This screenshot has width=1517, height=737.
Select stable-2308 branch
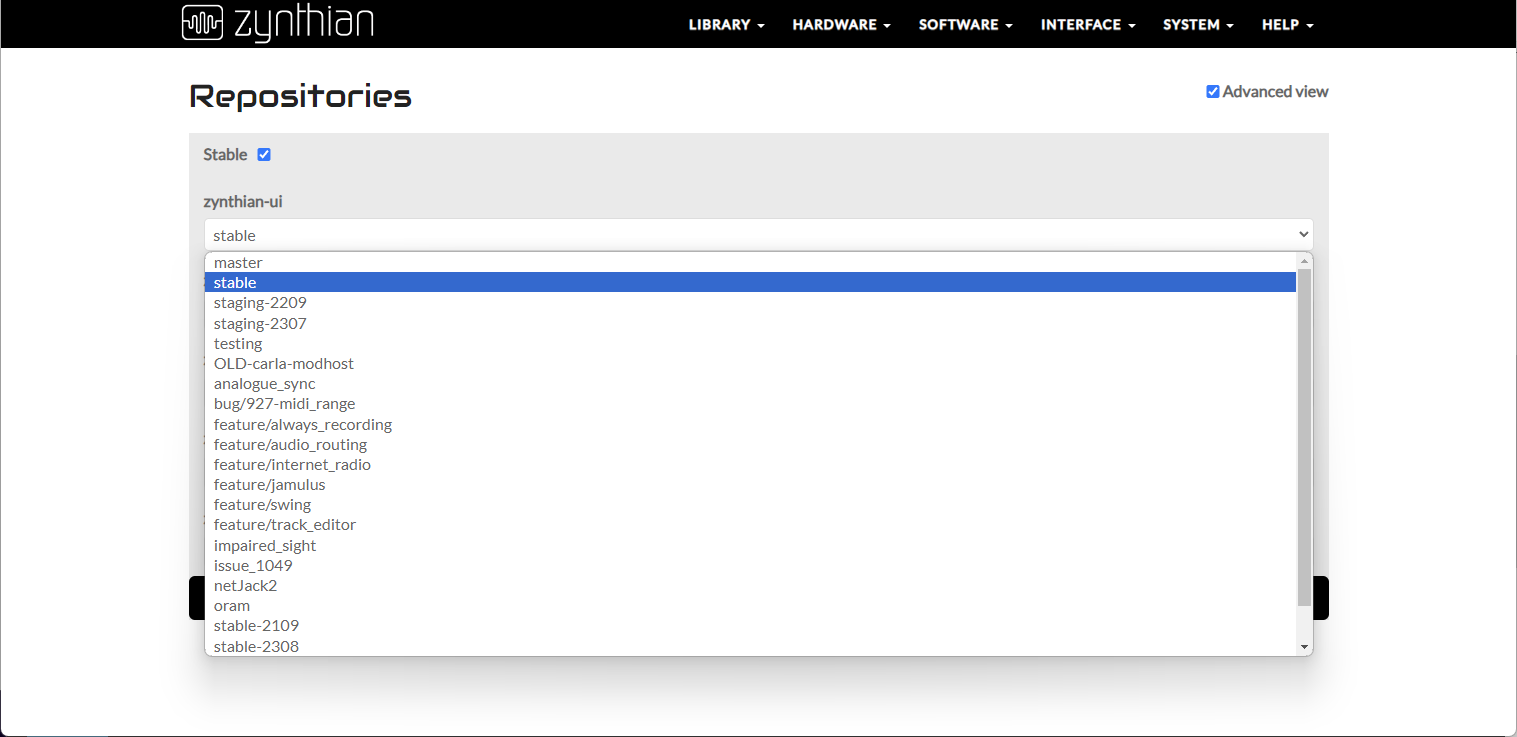click(750, 647)
